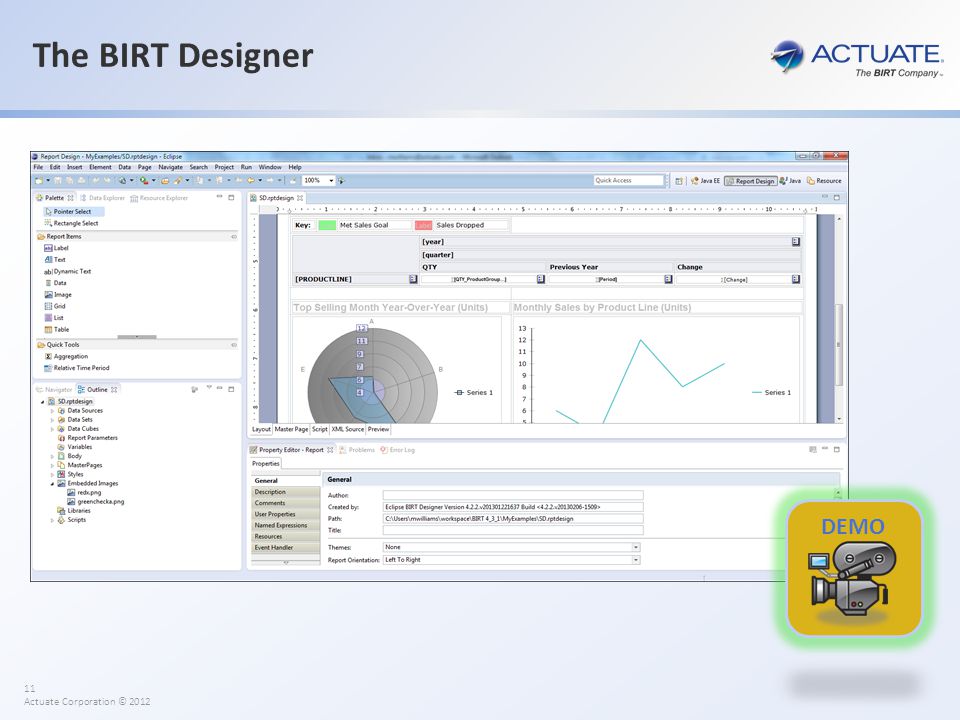Expand the Data Sources node

(52, 411)
